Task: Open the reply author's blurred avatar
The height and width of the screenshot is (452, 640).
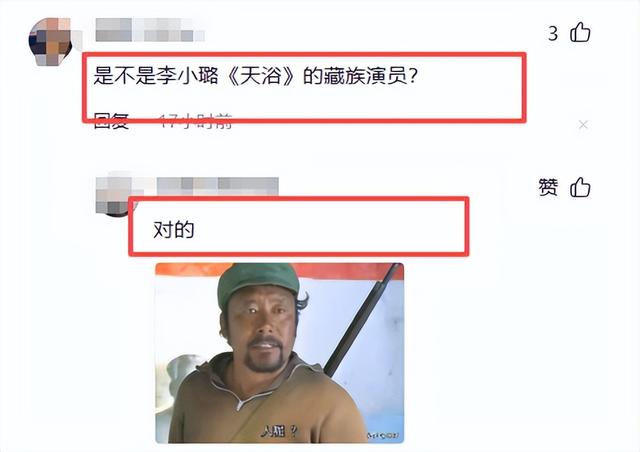Action: [x=112, y=195]
